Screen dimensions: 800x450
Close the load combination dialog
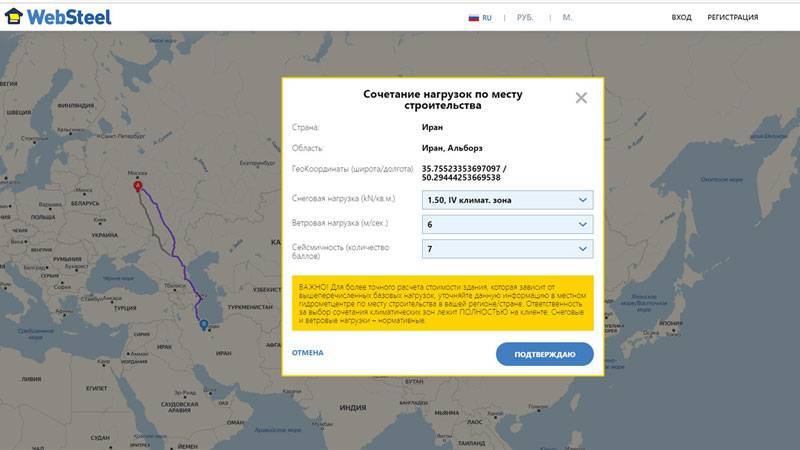pyautogui.click(x=581, y=98)
